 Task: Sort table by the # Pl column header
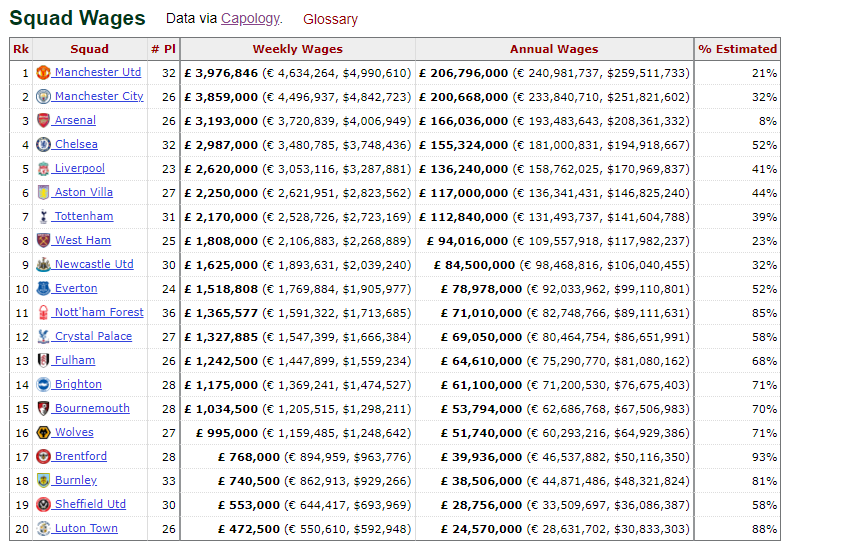pyautogui.click(x=163, y=49)
